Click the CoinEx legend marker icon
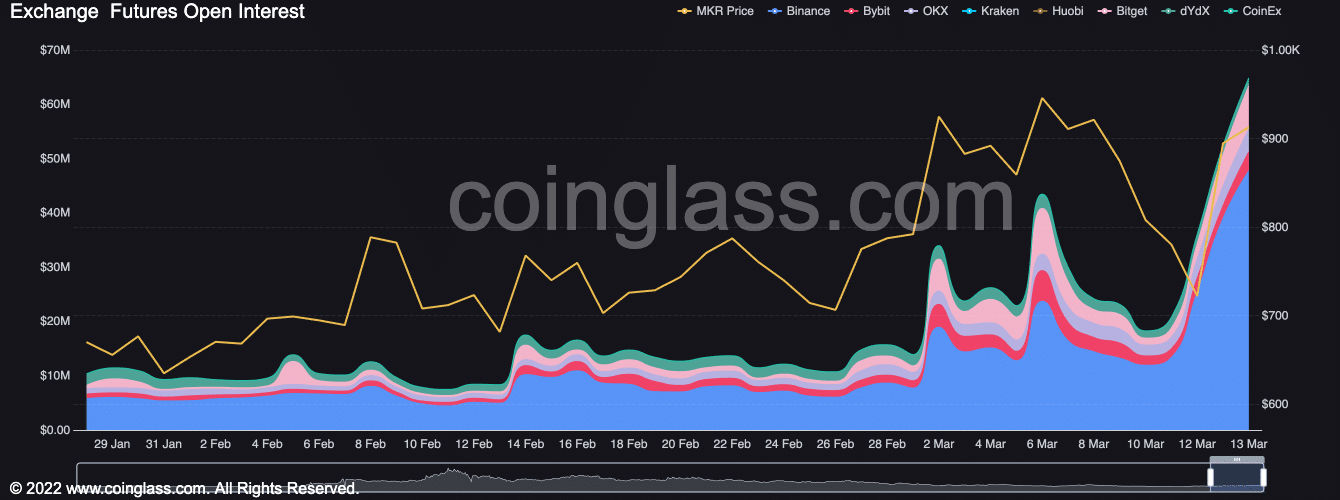The height and width of the screenshot is (500, 1340). point(1231,11)
